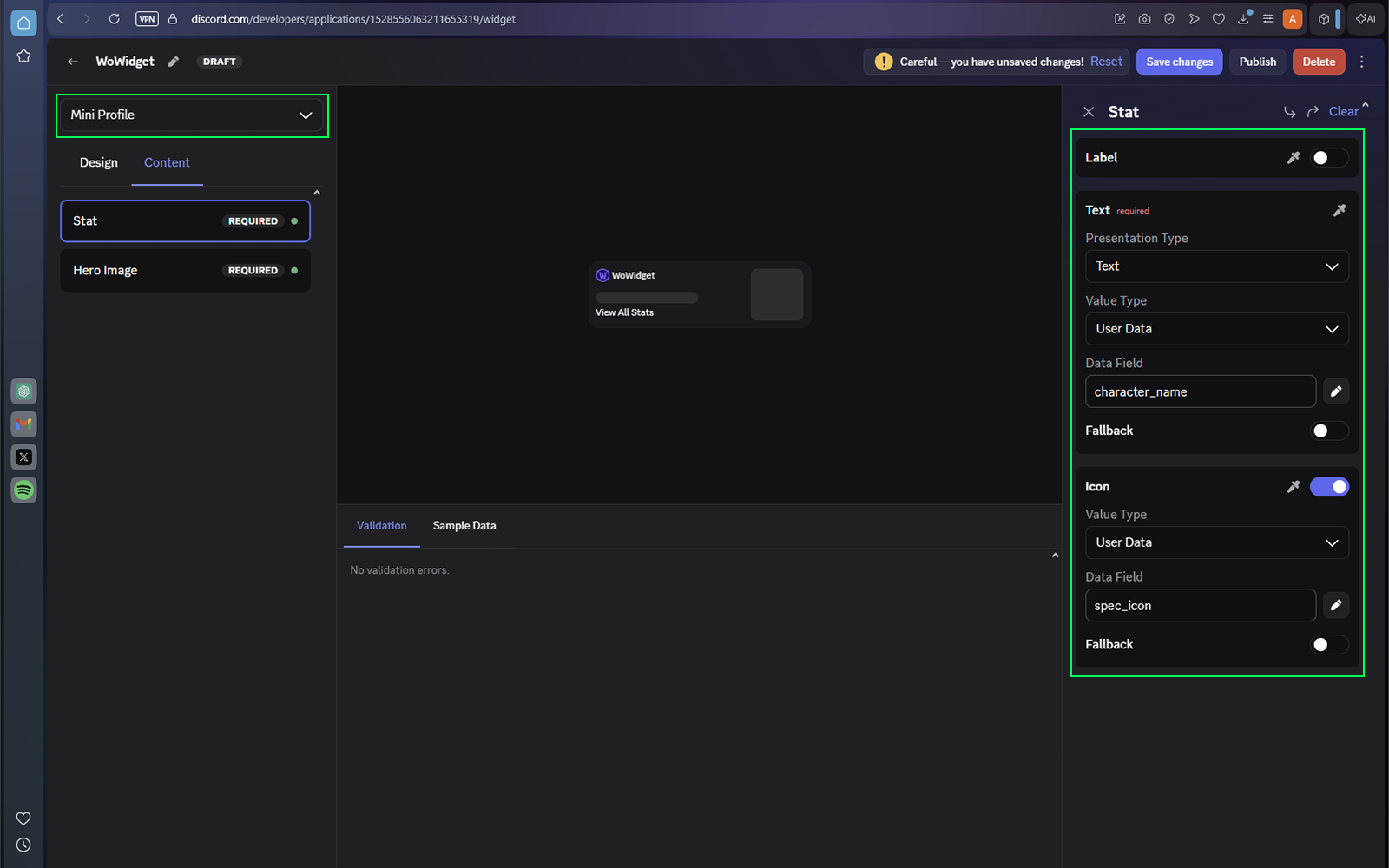Image resolution: width=1389 pixels, height=868 pixels.
Task: Edit the WoWidget name with the pencil icon
Action: (174, 62)
